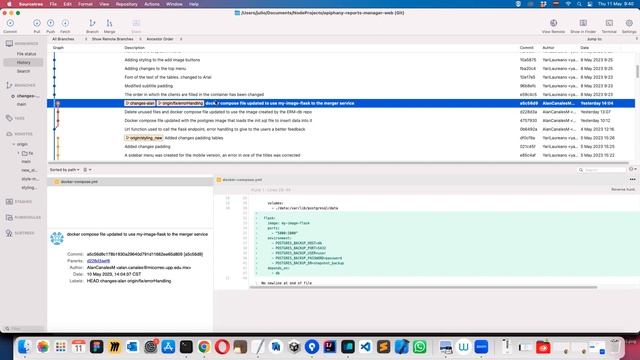Screen dimensions: 640x360
Task: Open the Ancestor Order dropdown
Action: (164, 39)
